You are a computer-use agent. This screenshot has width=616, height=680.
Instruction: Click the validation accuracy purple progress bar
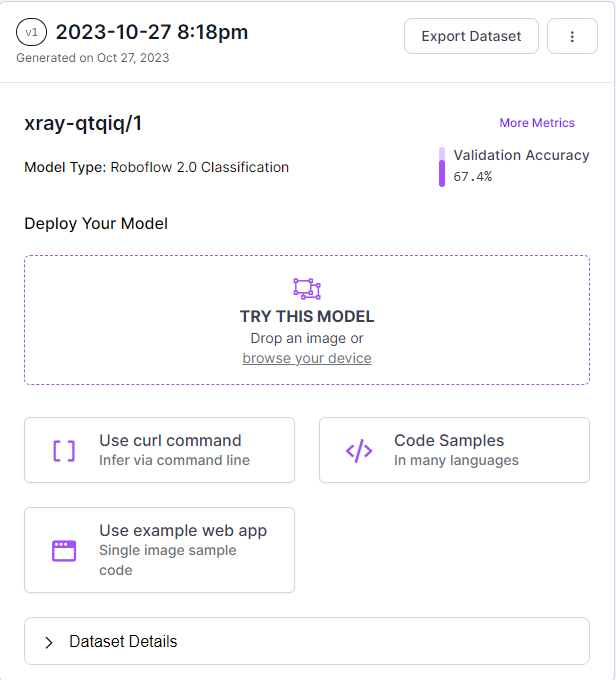(442, 167)
